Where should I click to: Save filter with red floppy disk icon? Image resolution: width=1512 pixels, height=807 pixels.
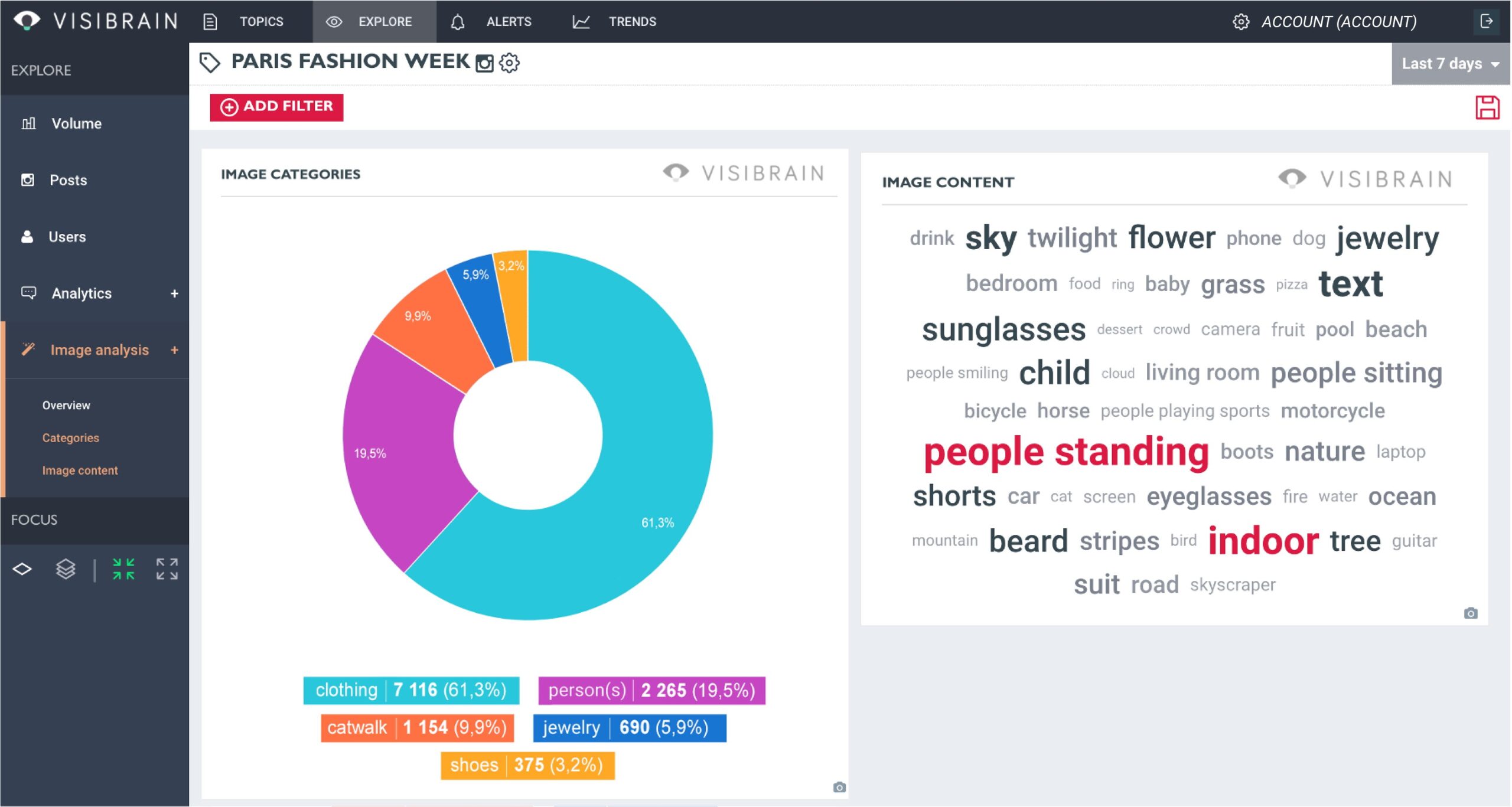point(1487,107)
